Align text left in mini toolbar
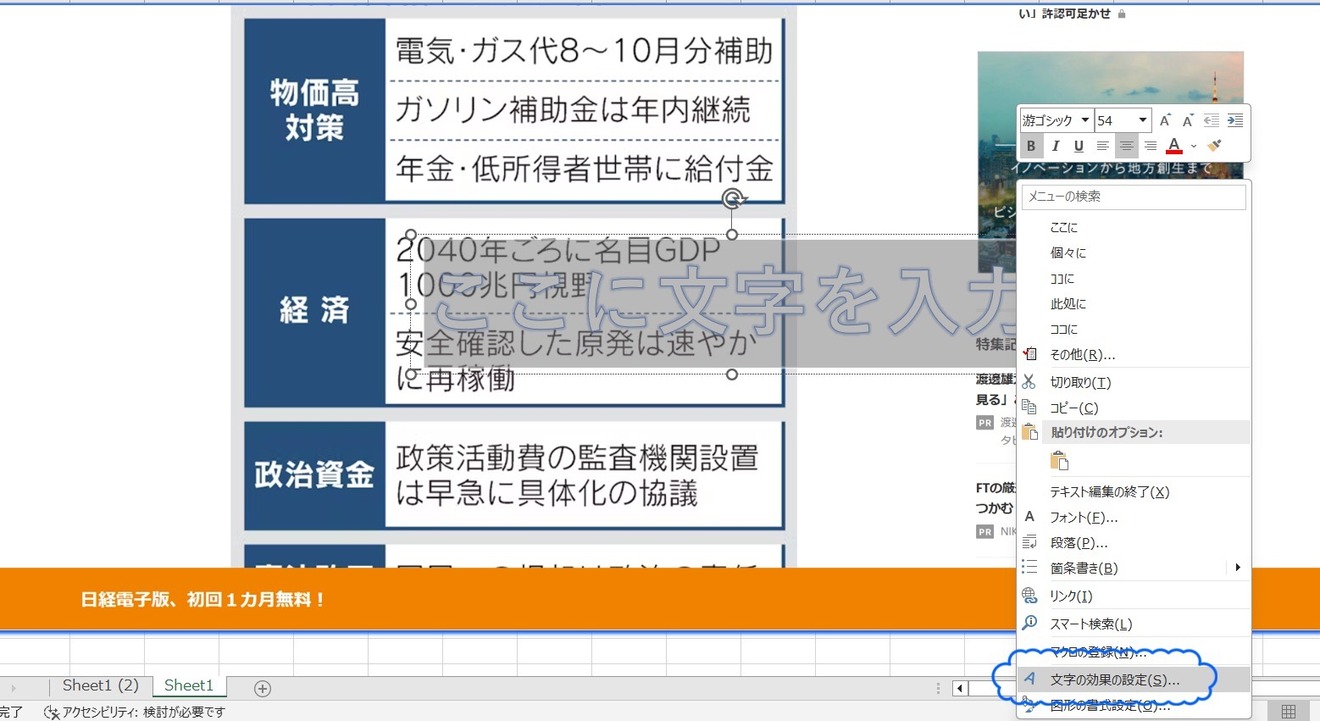1320x721 pixels. point(1103,146)
